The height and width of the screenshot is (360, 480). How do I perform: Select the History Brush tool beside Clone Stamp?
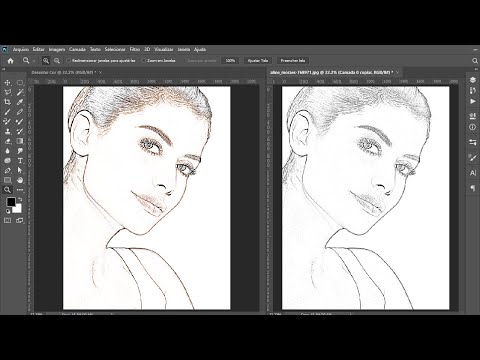click(x=20, y=131)
